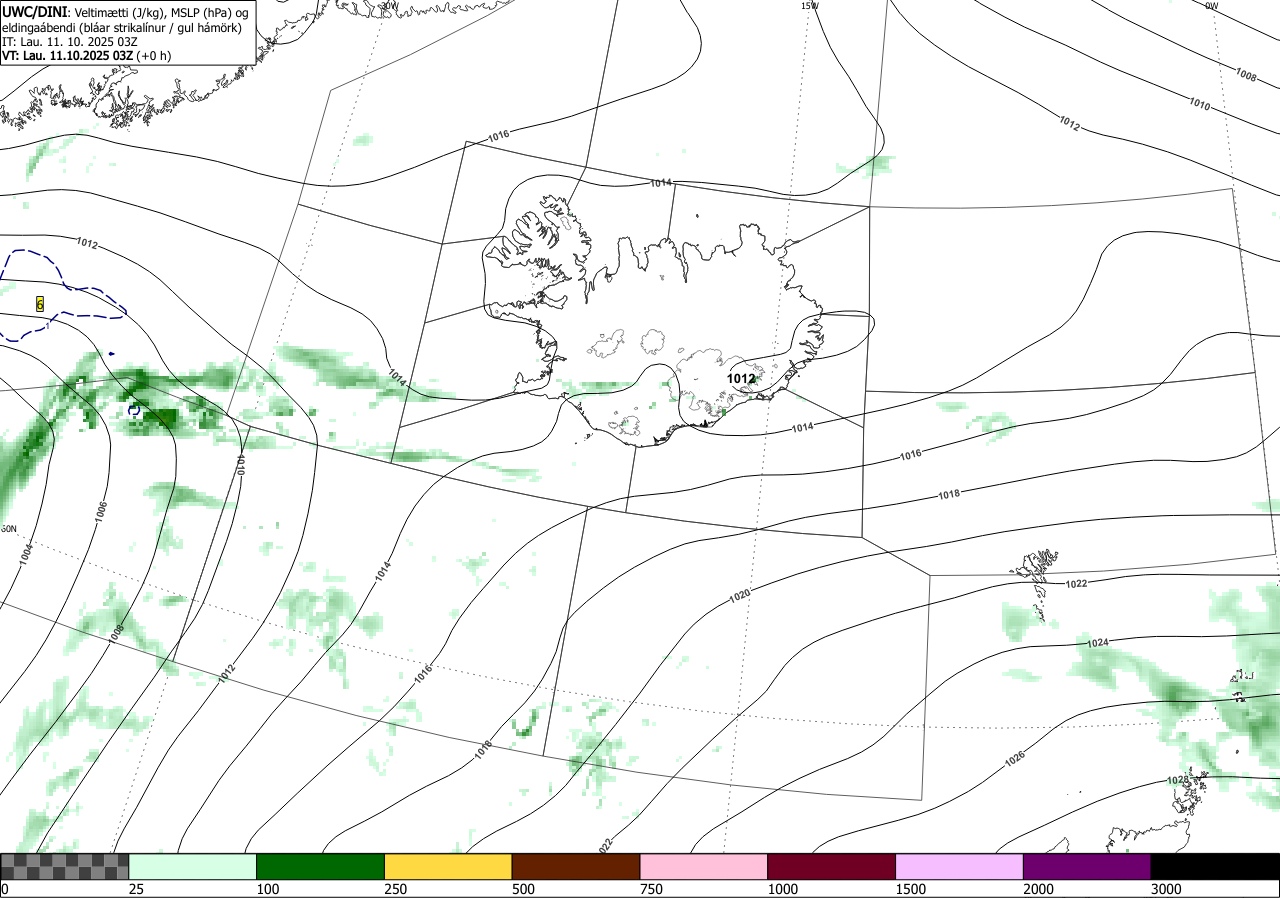Choose the light lilac 1500–2000 legend swatch
This screenshot has height=898, width=1280.
(x=960, y=866)
